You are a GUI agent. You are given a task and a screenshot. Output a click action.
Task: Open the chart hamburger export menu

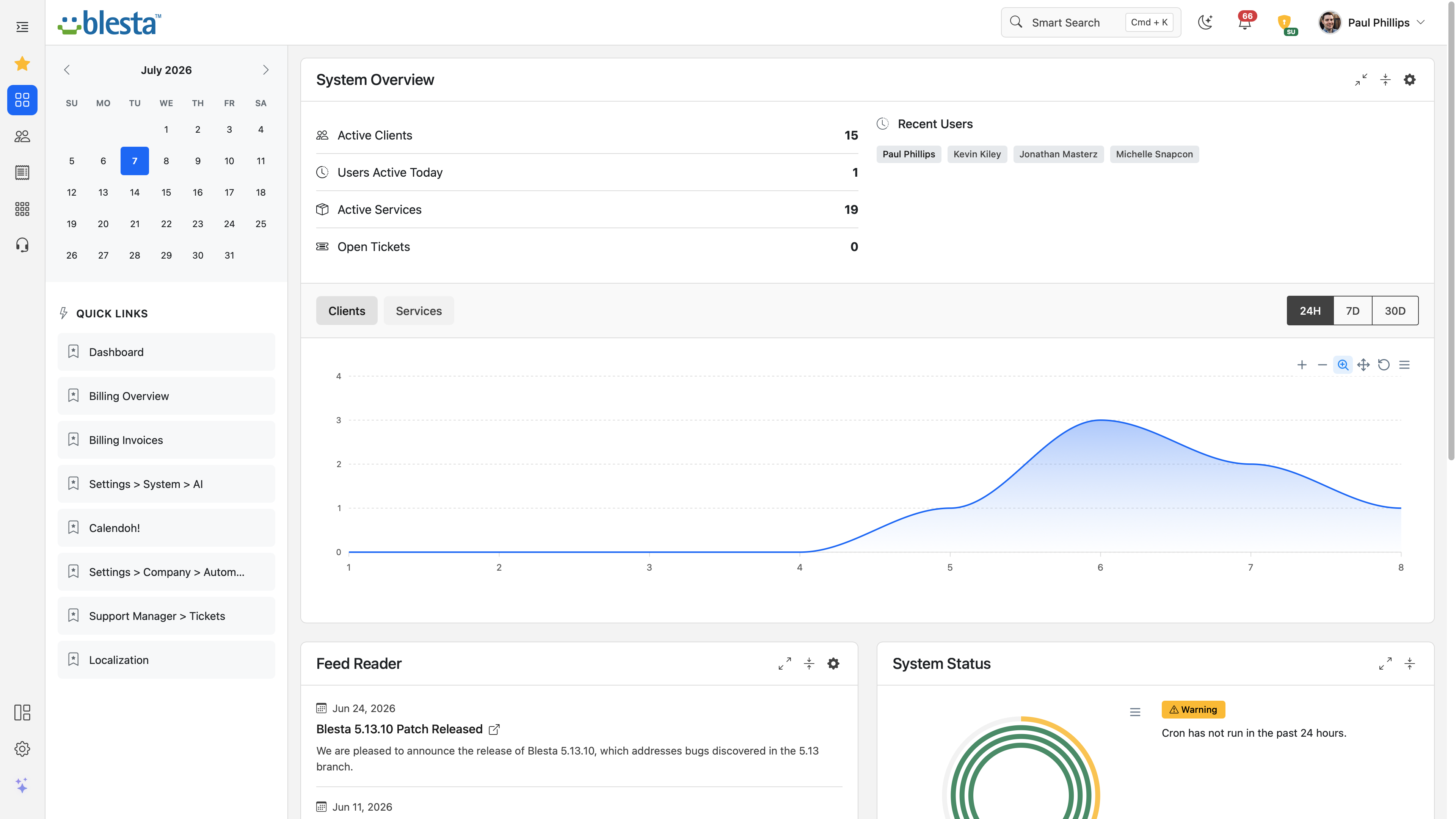(1404, 364)
